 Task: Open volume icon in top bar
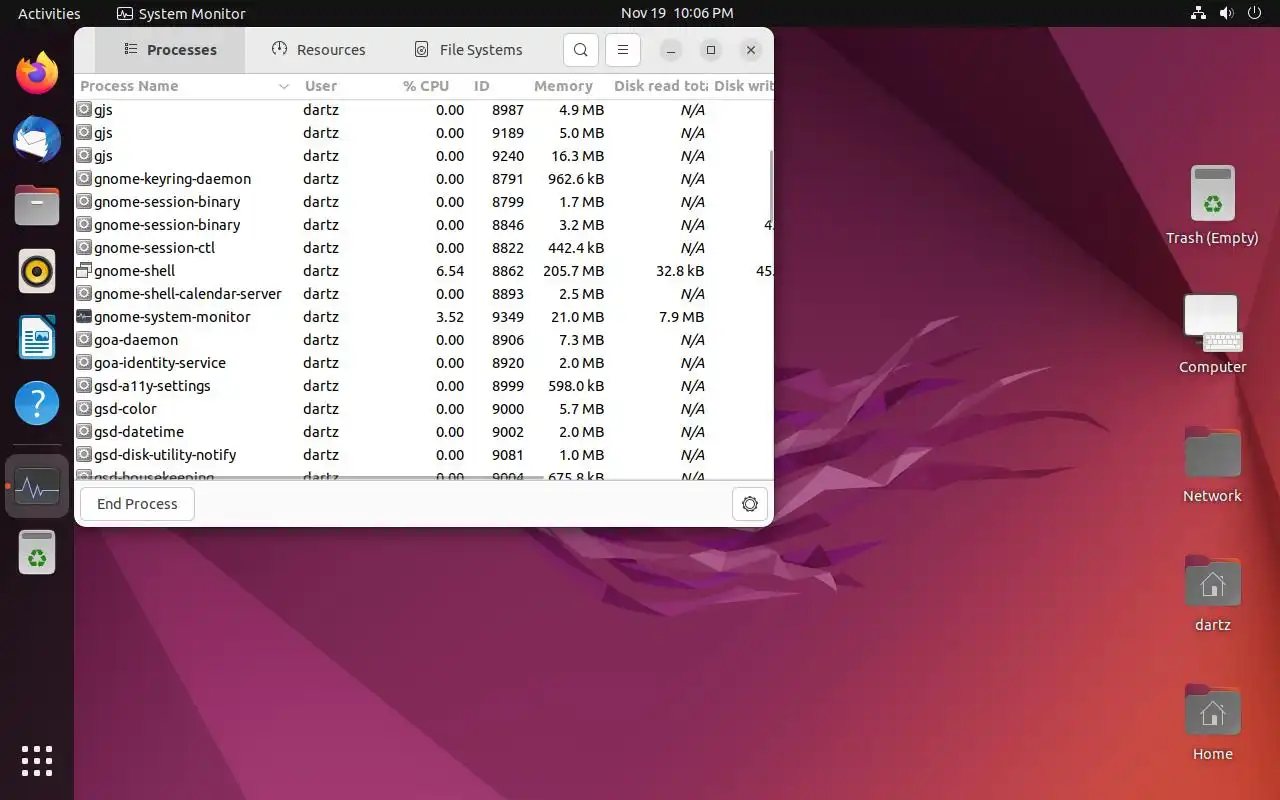(1226, 13)
